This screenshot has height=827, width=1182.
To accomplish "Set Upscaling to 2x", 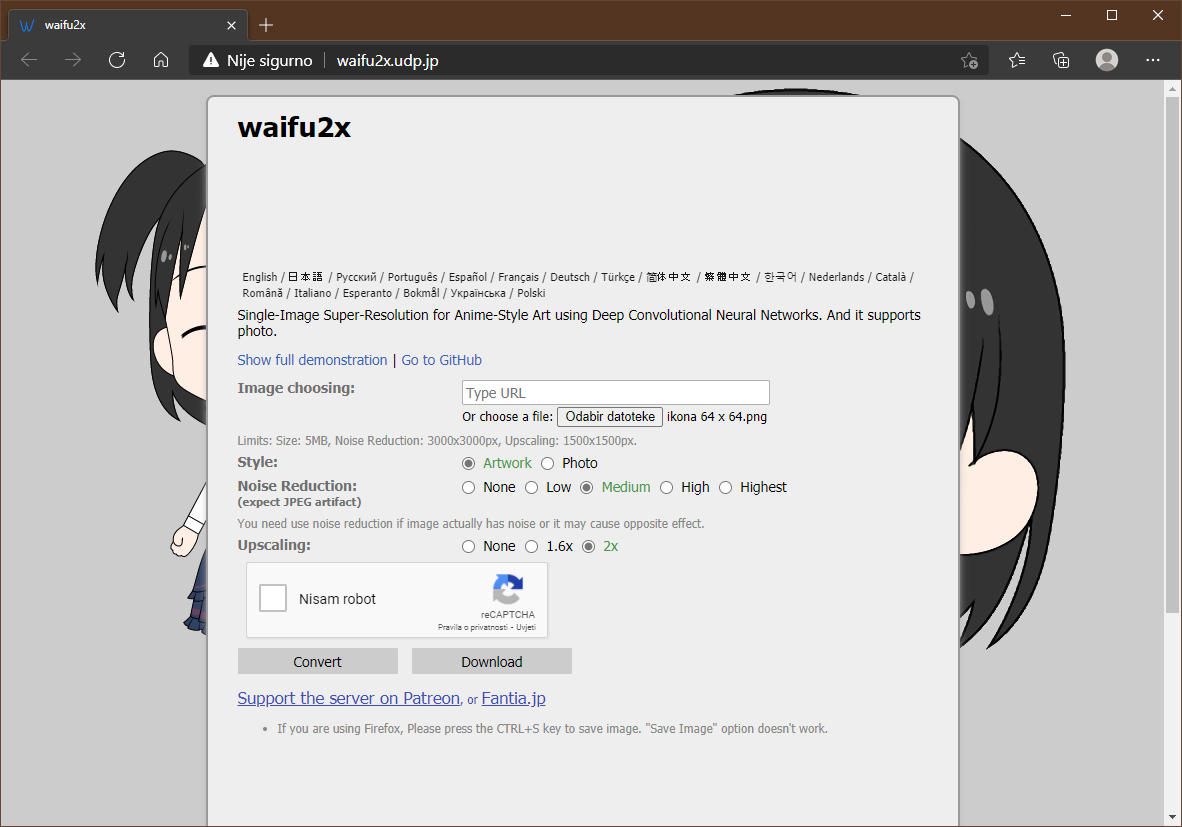I will (588, 546).
